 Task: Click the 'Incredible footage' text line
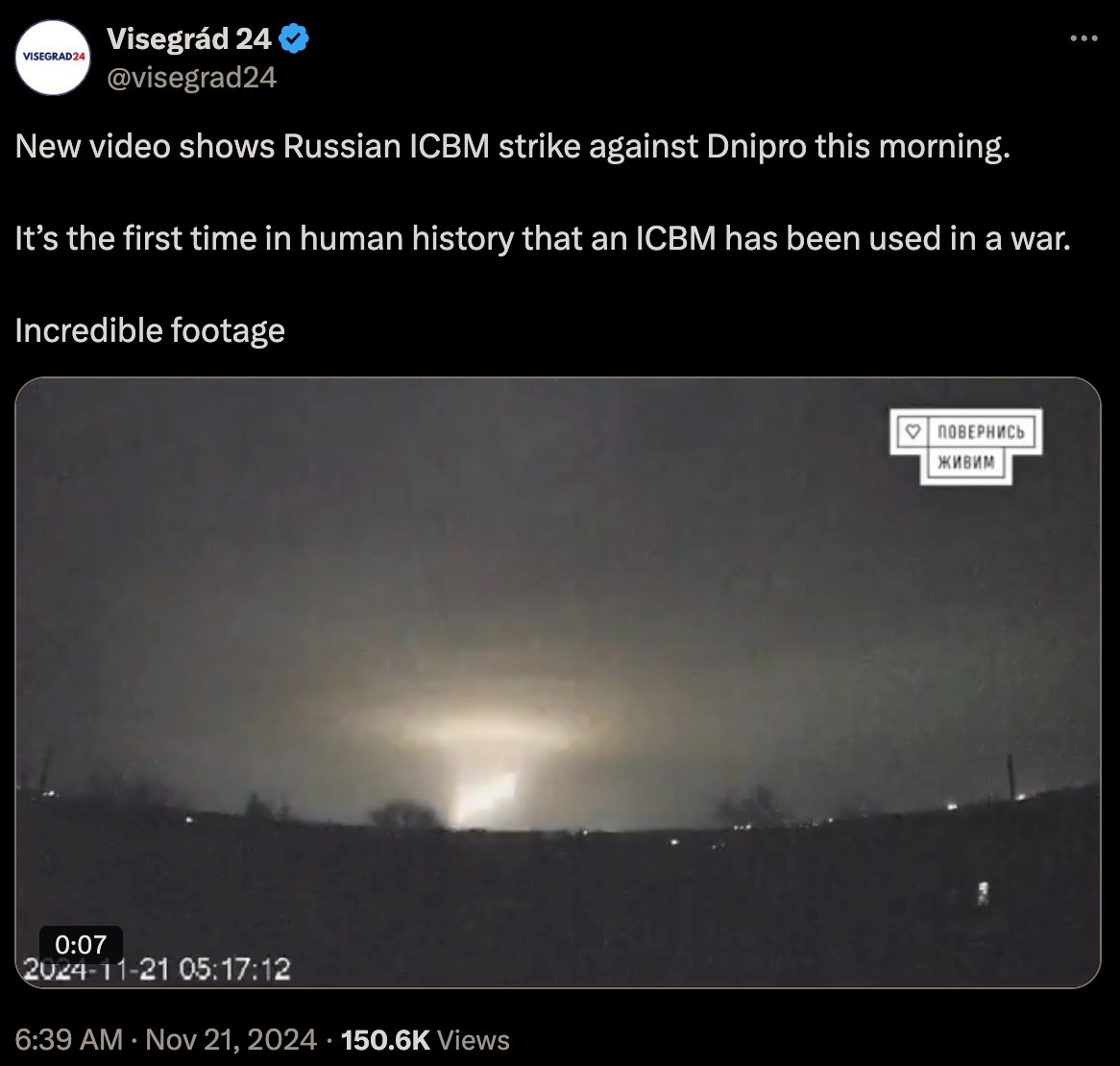150,330
